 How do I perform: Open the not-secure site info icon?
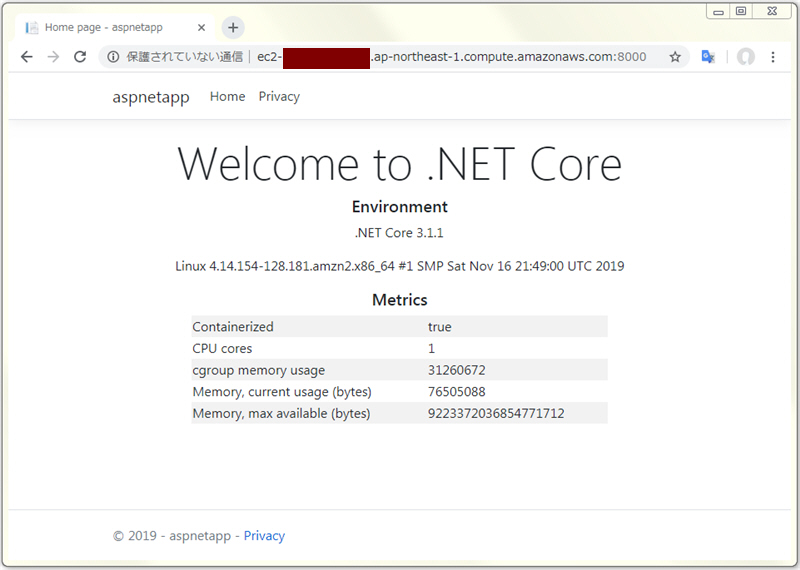113,57
